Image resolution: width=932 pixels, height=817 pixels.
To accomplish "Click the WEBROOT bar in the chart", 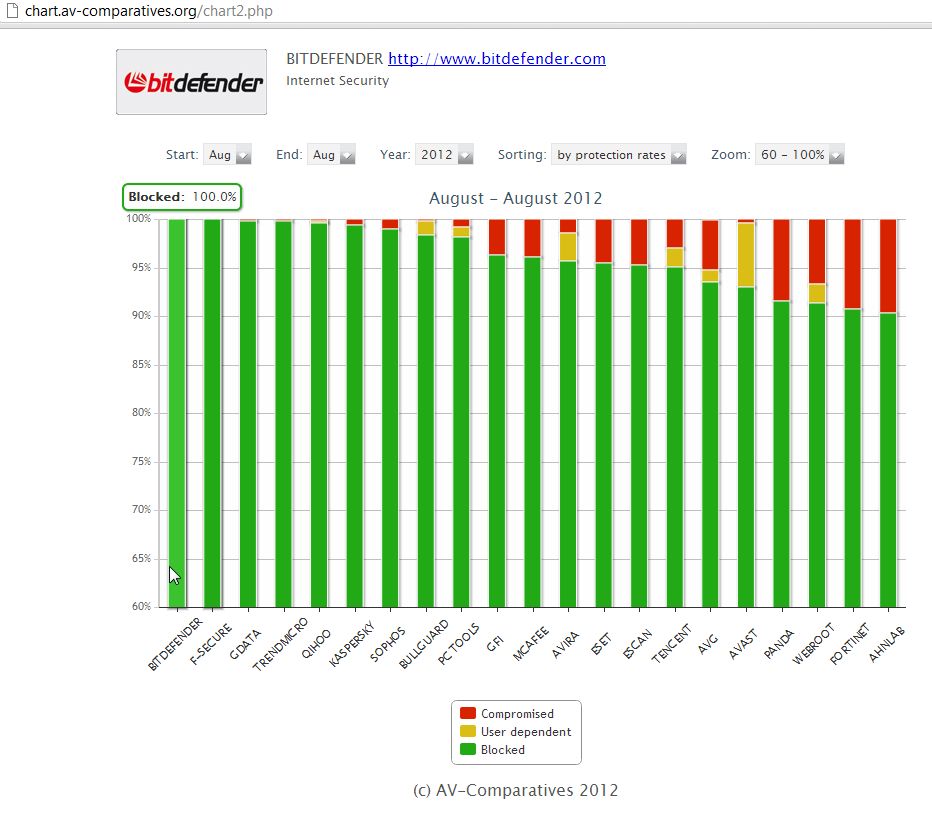I will tap(817, 413).
